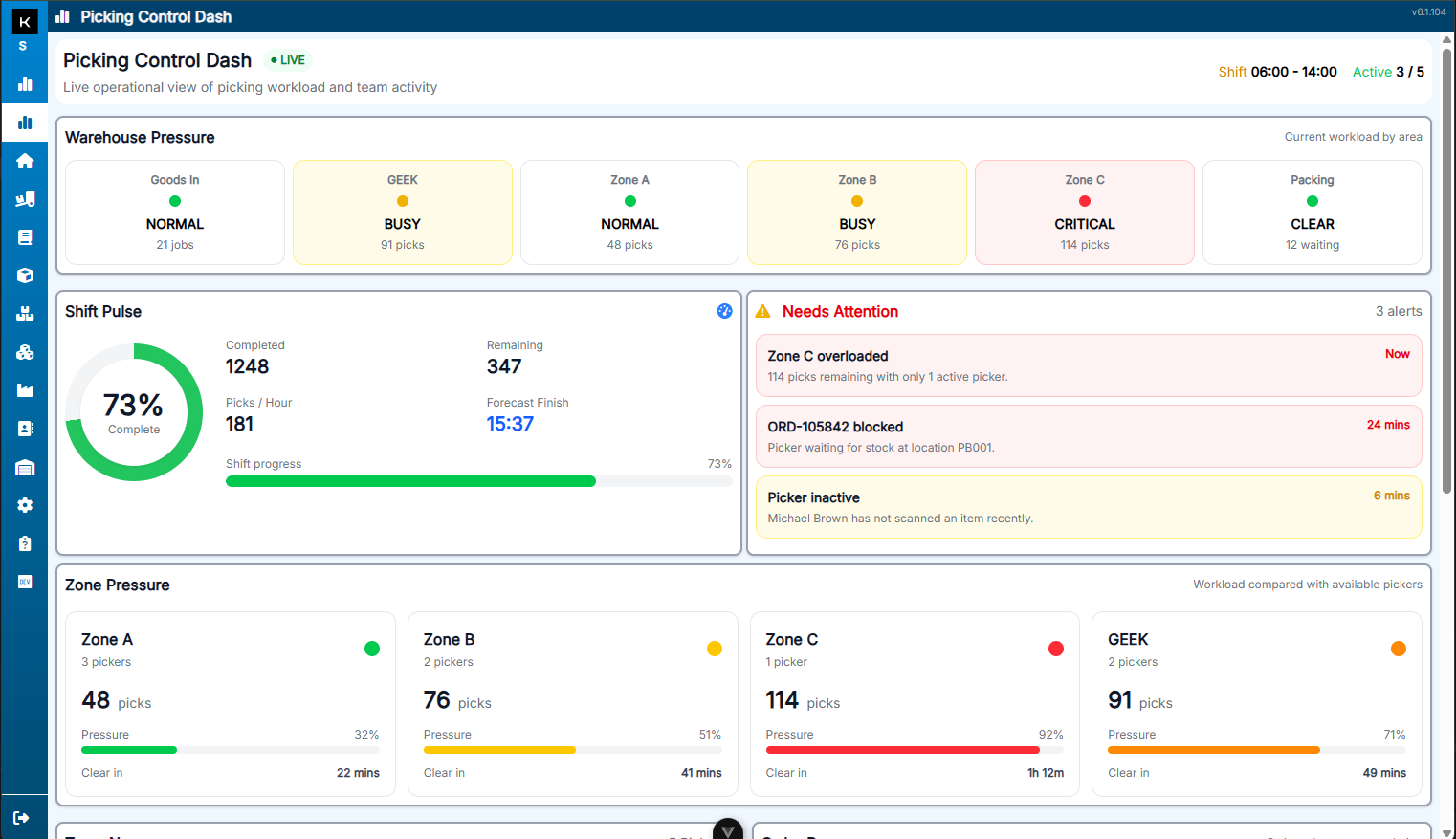
Task: Click the Zone B yellow pressure bar
Action: pos(572,750)
